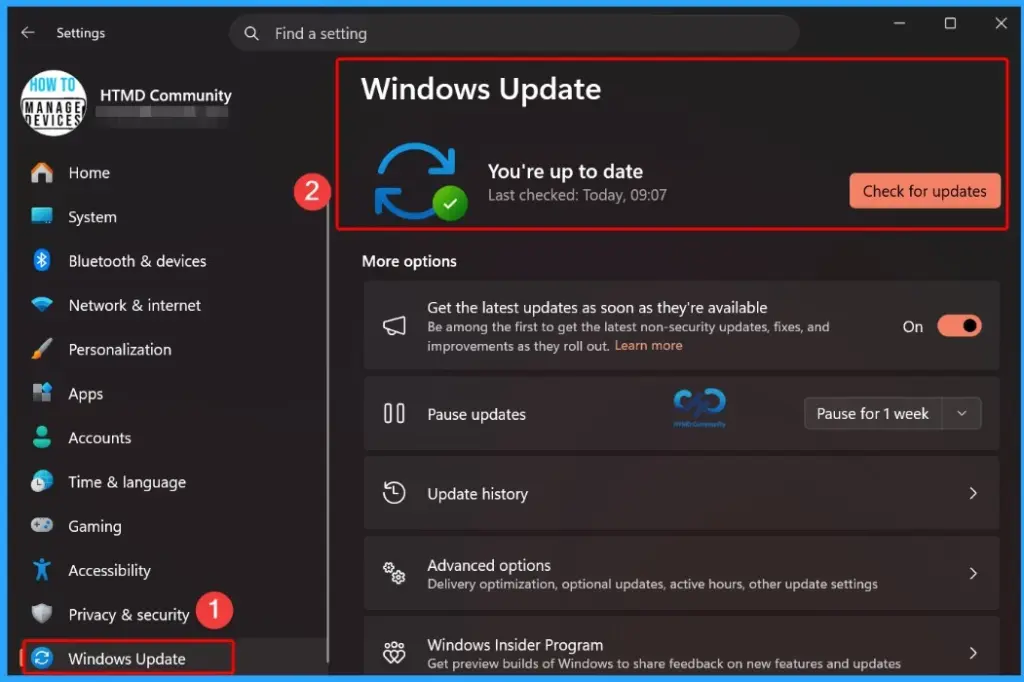Click the Windows Insider Program hearts icon

point(394,652)
